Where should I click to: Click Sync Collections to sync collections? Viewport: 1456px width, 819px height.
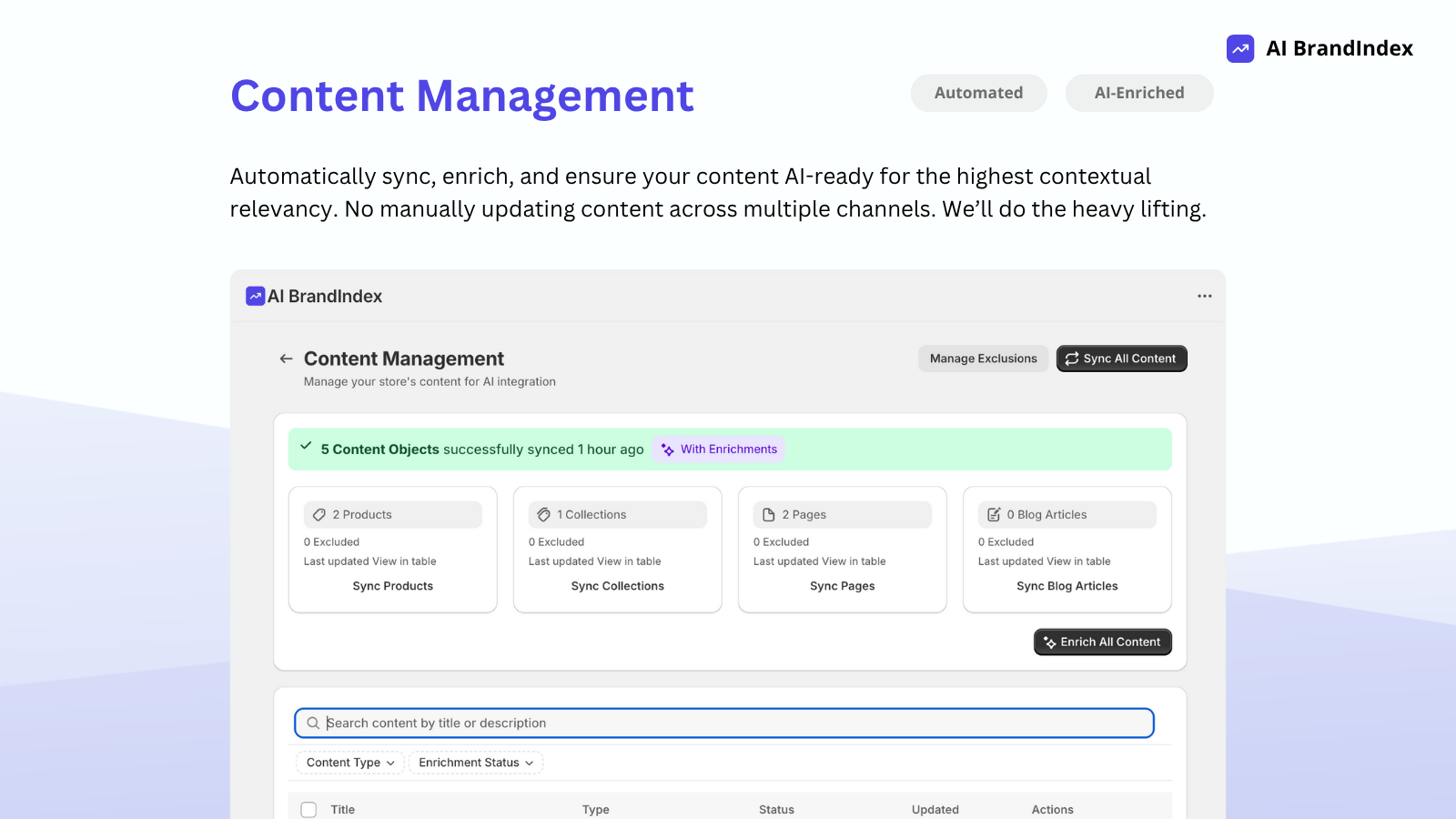click(617, 586)
